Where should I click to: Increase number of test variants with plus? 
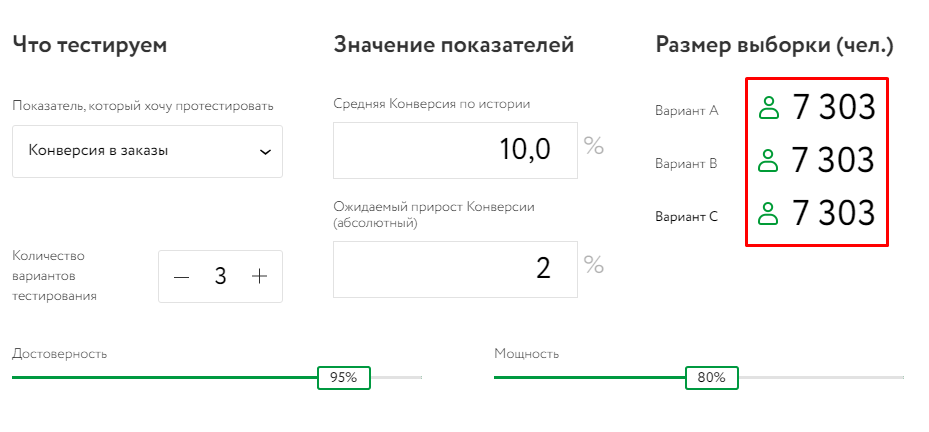tap(260, 276)
